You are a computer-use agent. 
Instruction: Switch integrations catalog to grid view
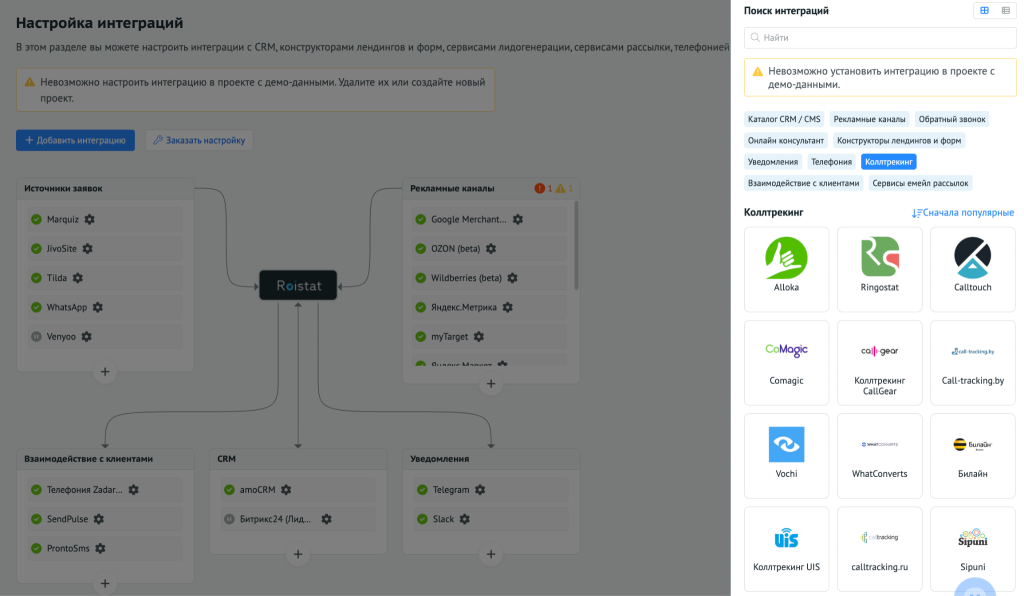click(984, 10)
